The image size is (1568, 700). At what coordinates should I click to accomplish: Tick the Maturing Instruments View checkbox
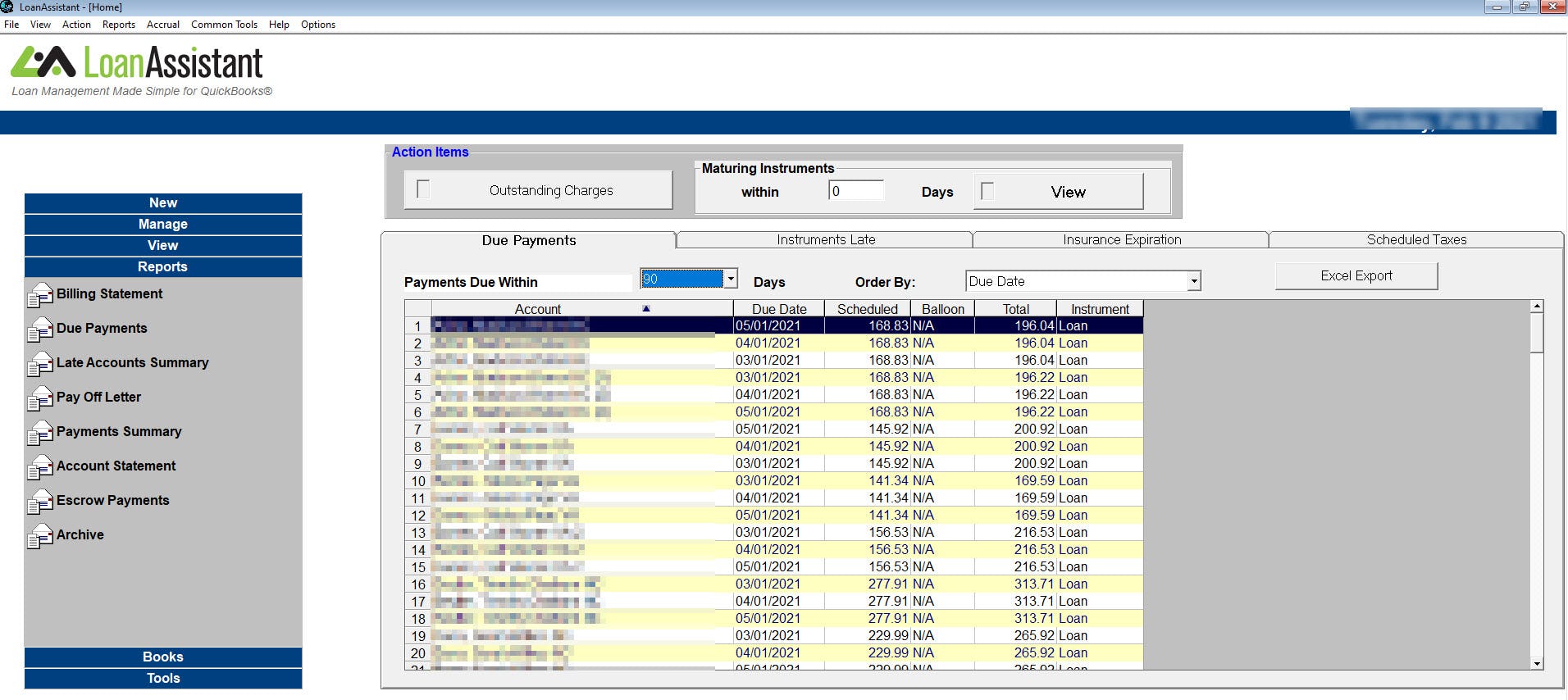pos(987,191)
